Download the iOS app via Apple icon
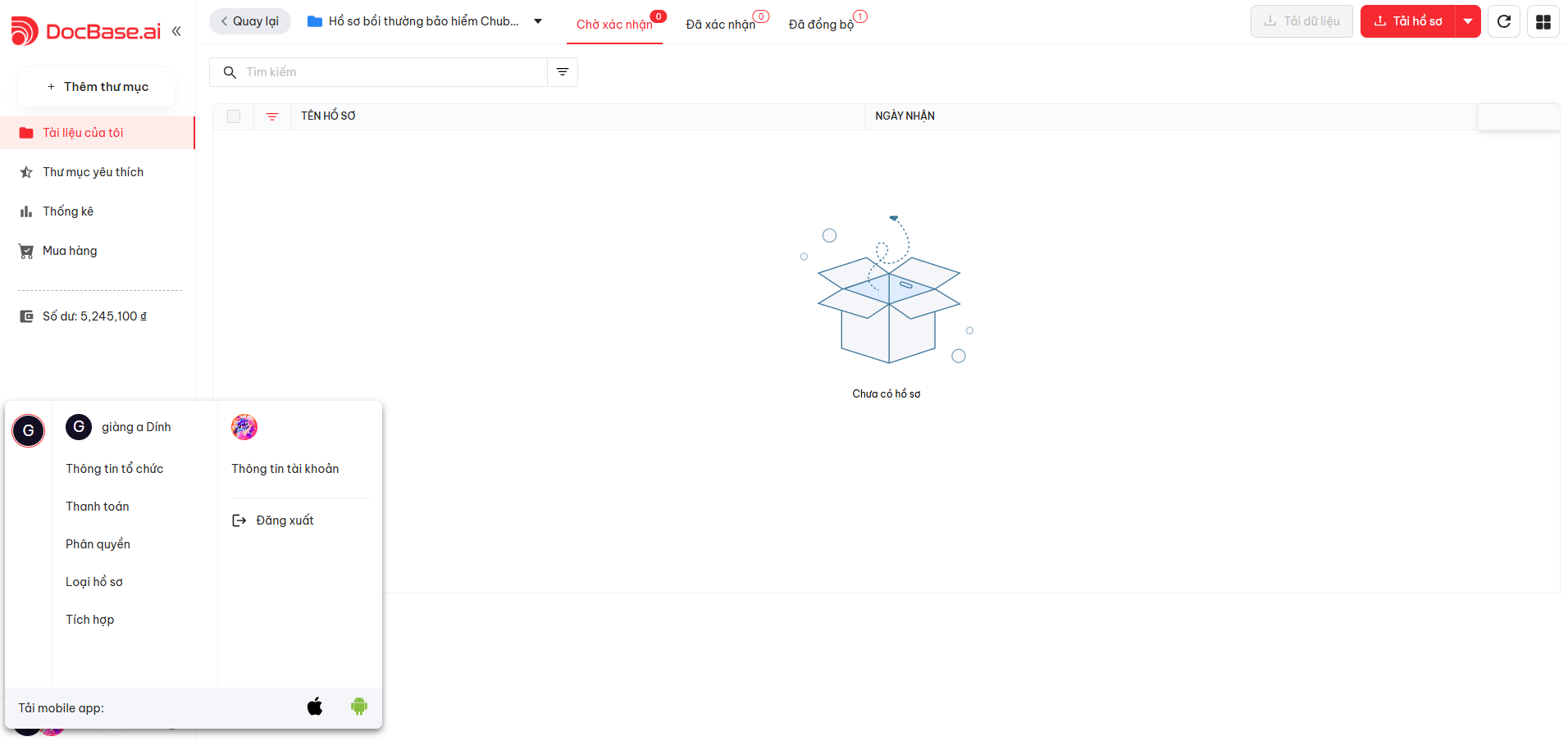The image size is (1568, 741). [x=315, y=707]
